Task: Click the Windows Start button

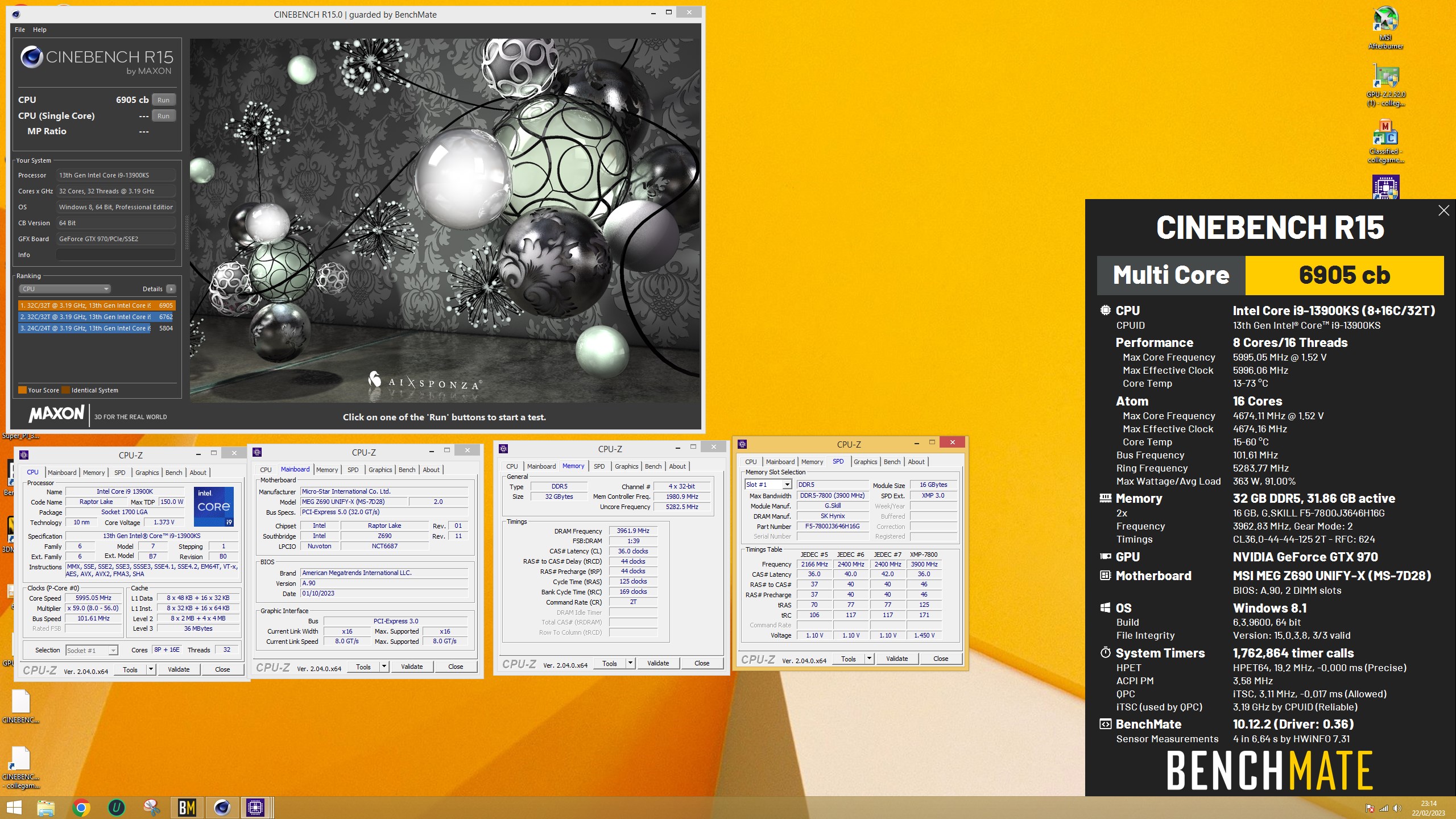Action: pos(14,808)
